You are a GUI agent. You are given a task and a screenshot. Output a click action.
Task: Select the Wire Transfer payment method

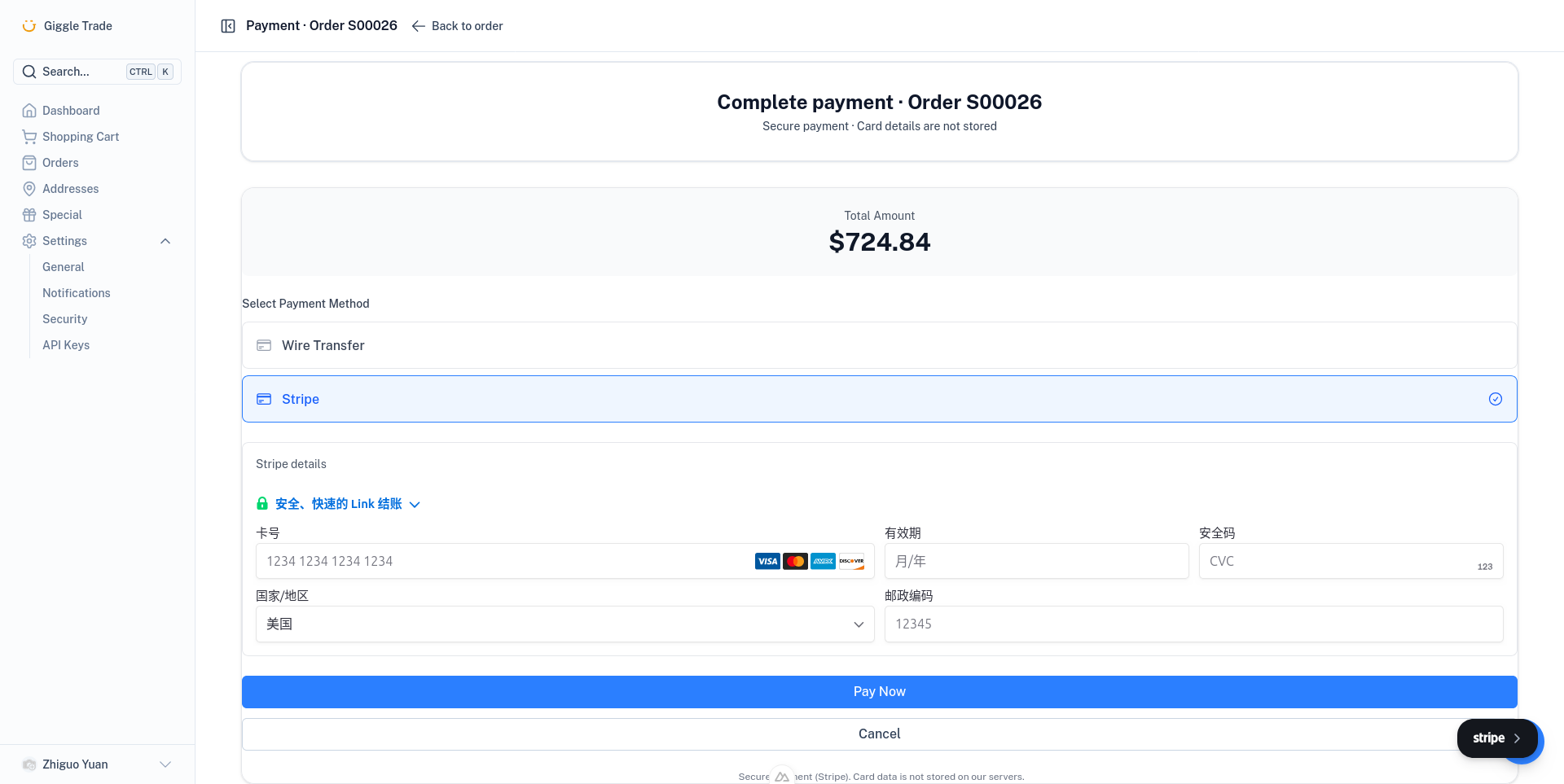879,345
